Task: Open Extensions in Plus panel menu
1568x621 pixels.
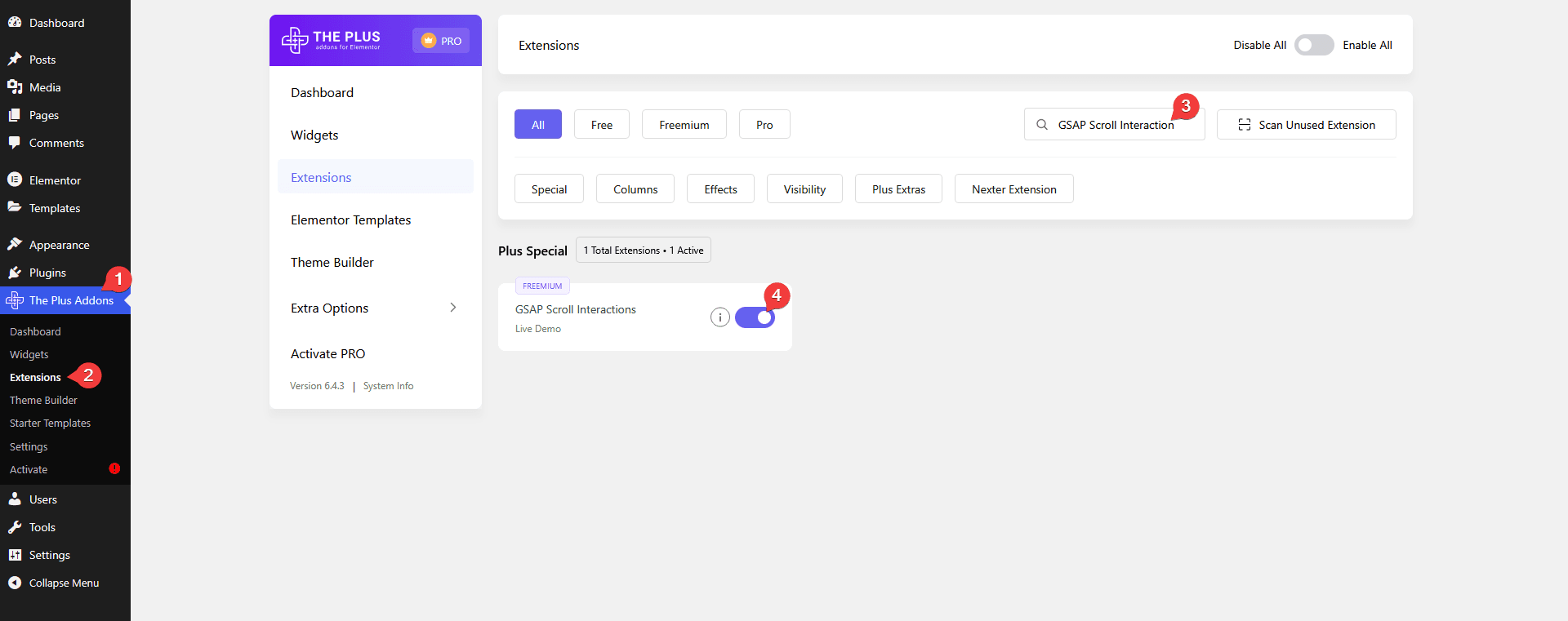Action: pyautogui.click(x=376, y=177)
